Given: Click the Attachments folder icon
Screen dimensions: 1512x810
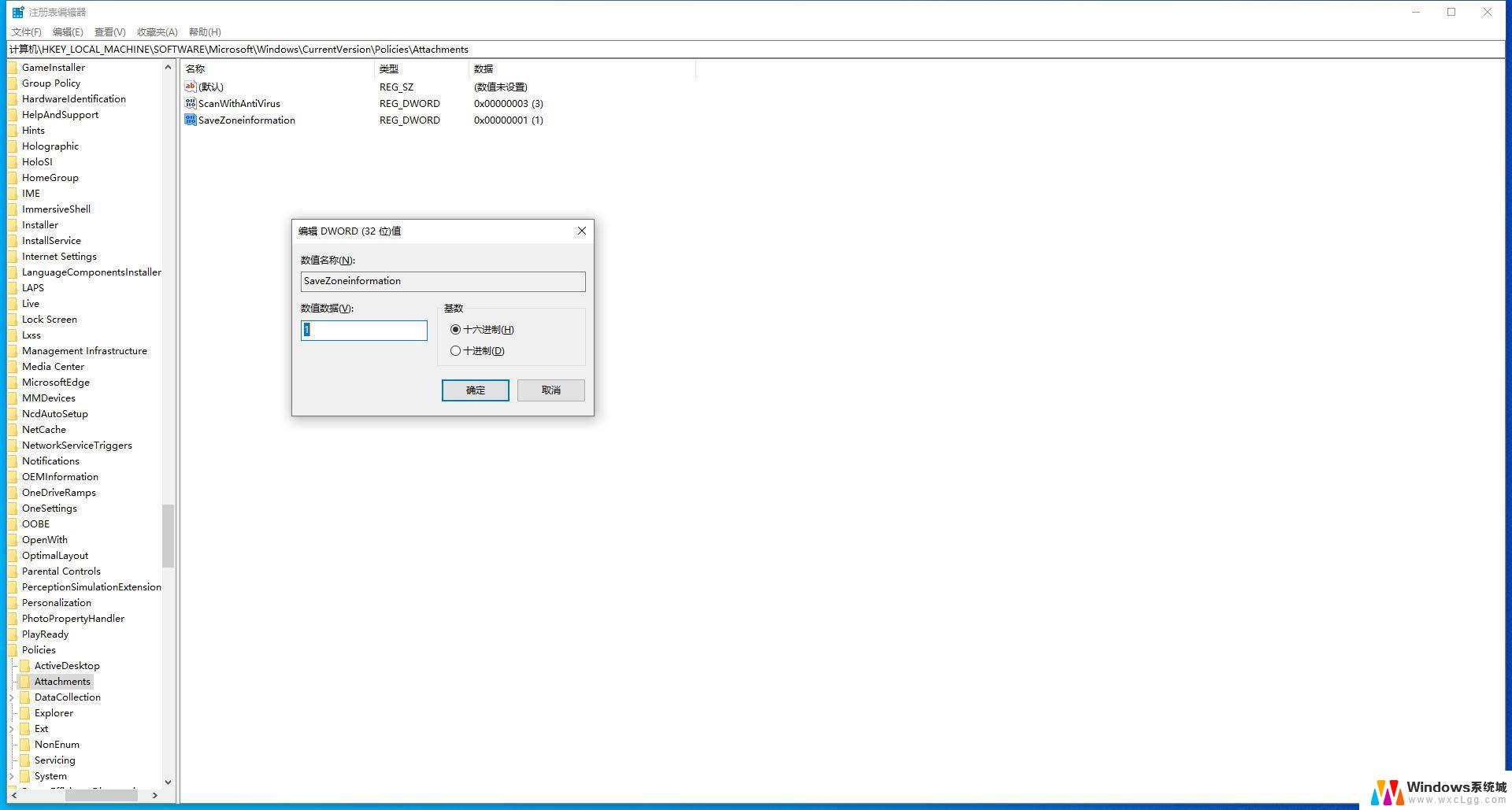Looking at the screenshot, I should (24, 682).
